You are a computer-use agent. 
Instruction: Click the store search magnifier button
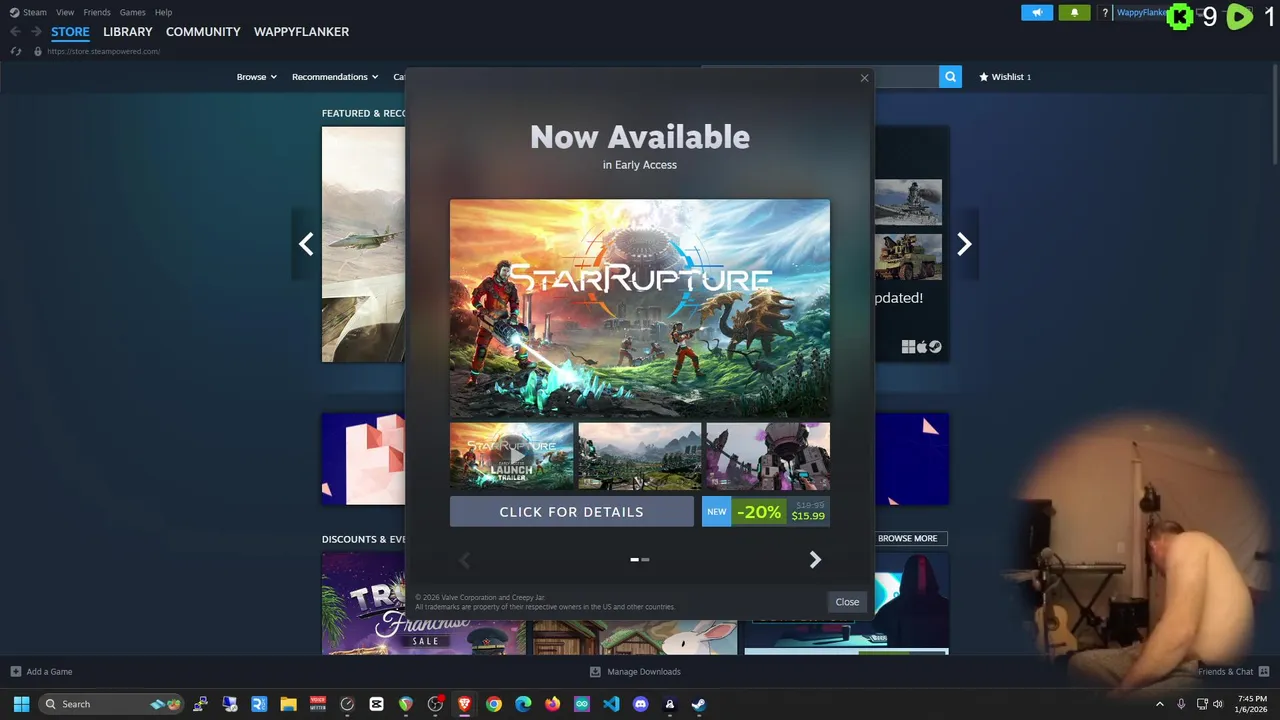pos(950,76)
